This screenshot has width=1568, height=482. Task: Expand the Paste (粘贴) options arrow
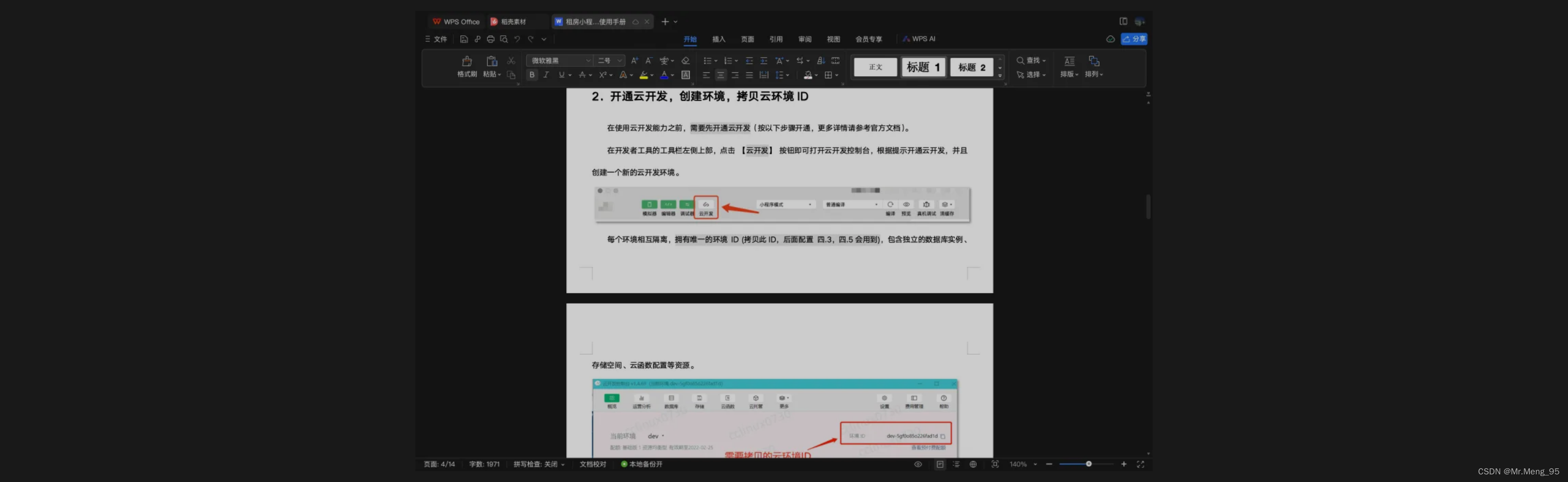point(500,75)
